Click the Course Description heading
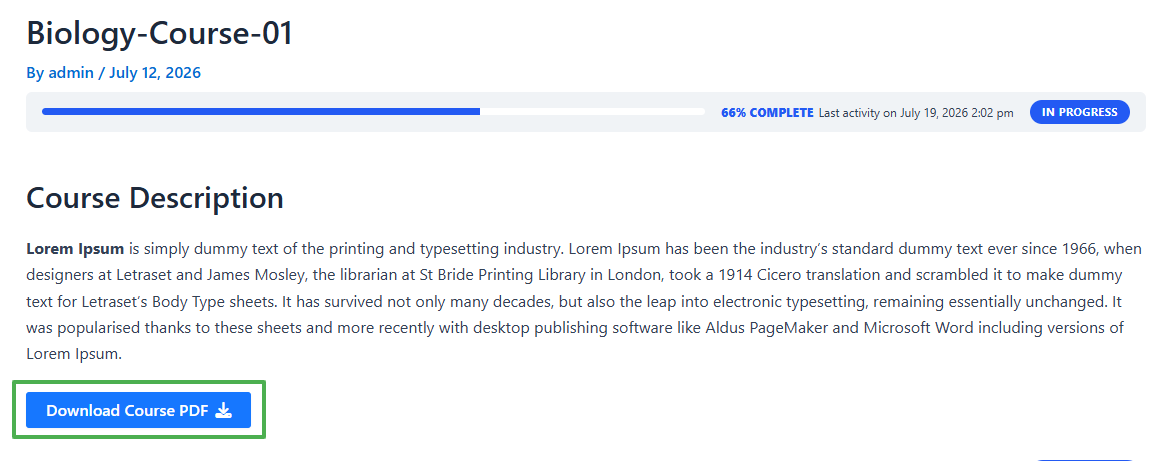Screen dimensions: 1176x461 pyautogui.click(x=155, y=199)
